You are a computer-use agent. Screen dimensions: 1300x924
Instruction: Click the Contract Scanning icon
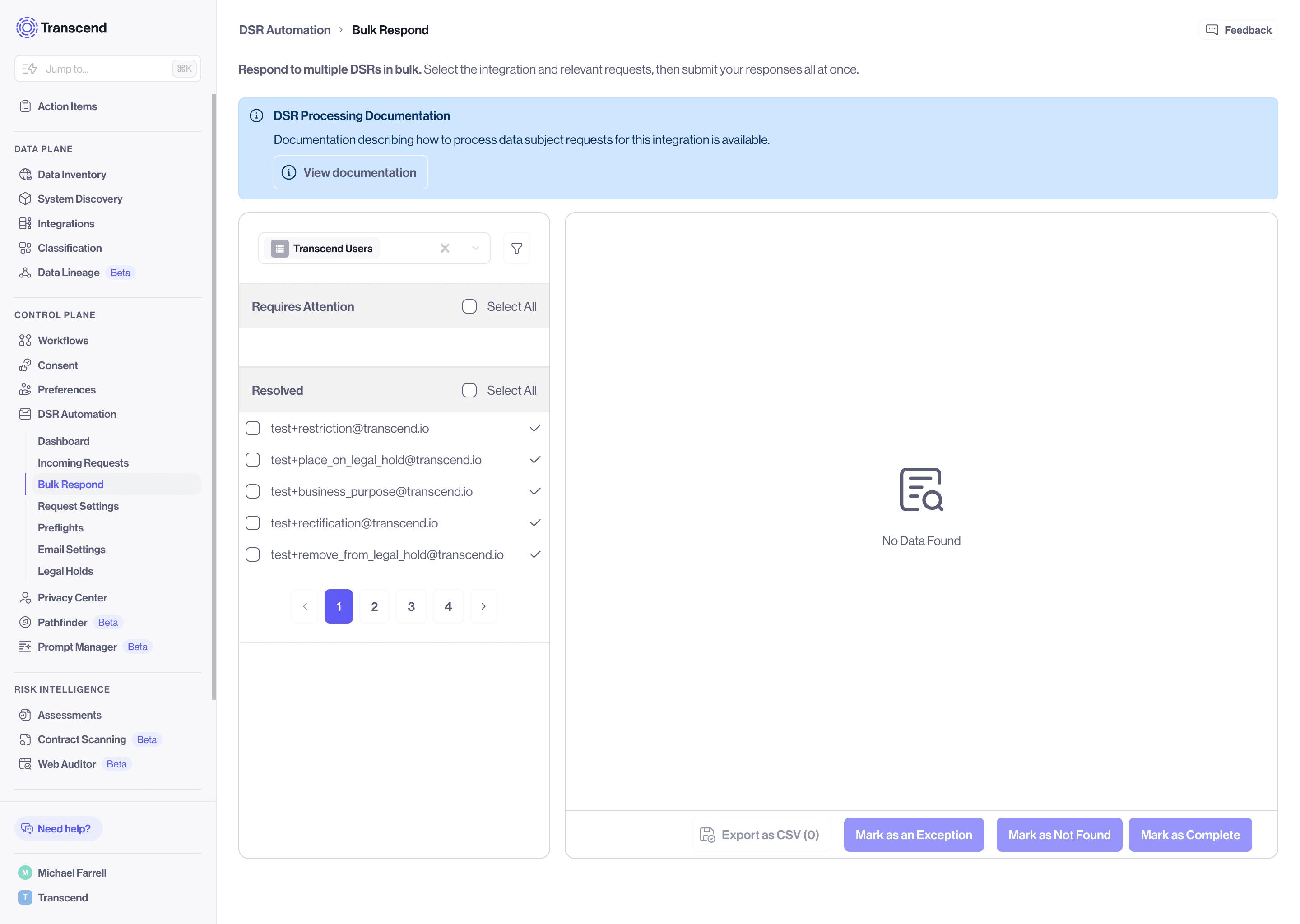(25, 739)
